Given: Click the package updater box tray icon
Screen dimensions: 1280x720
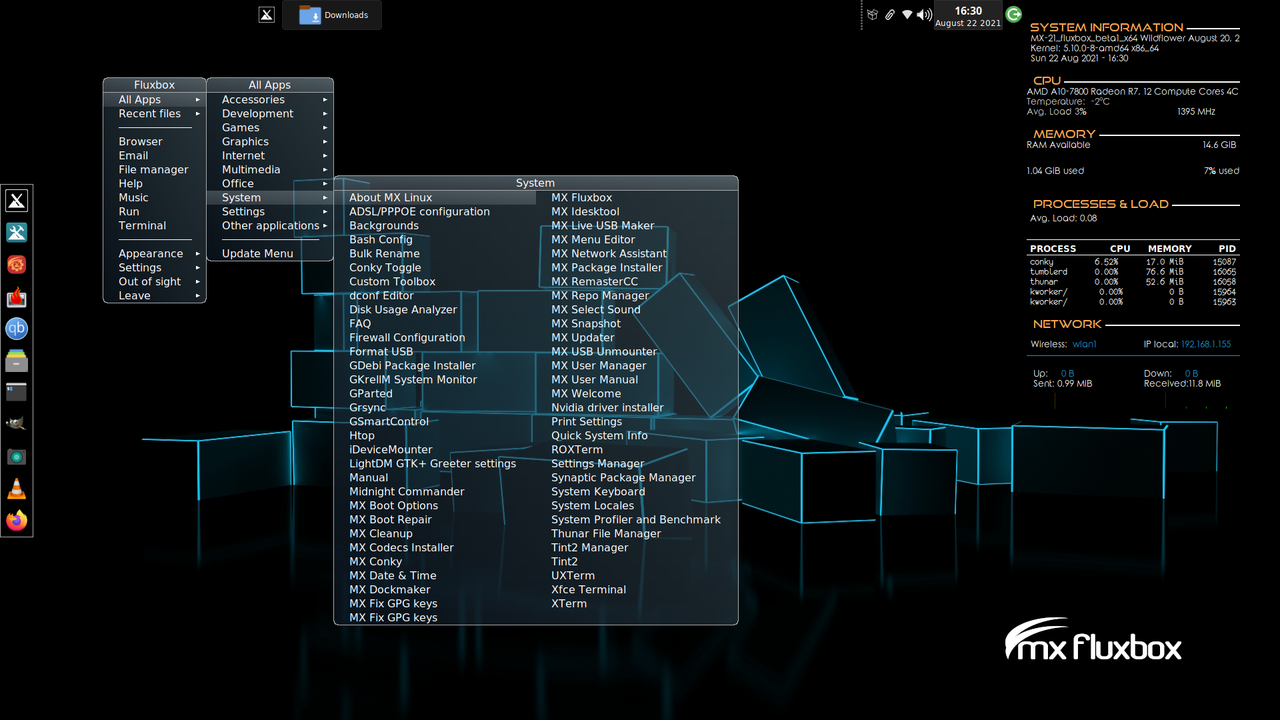Looking at the screenshot, I should tap(872, 15).
